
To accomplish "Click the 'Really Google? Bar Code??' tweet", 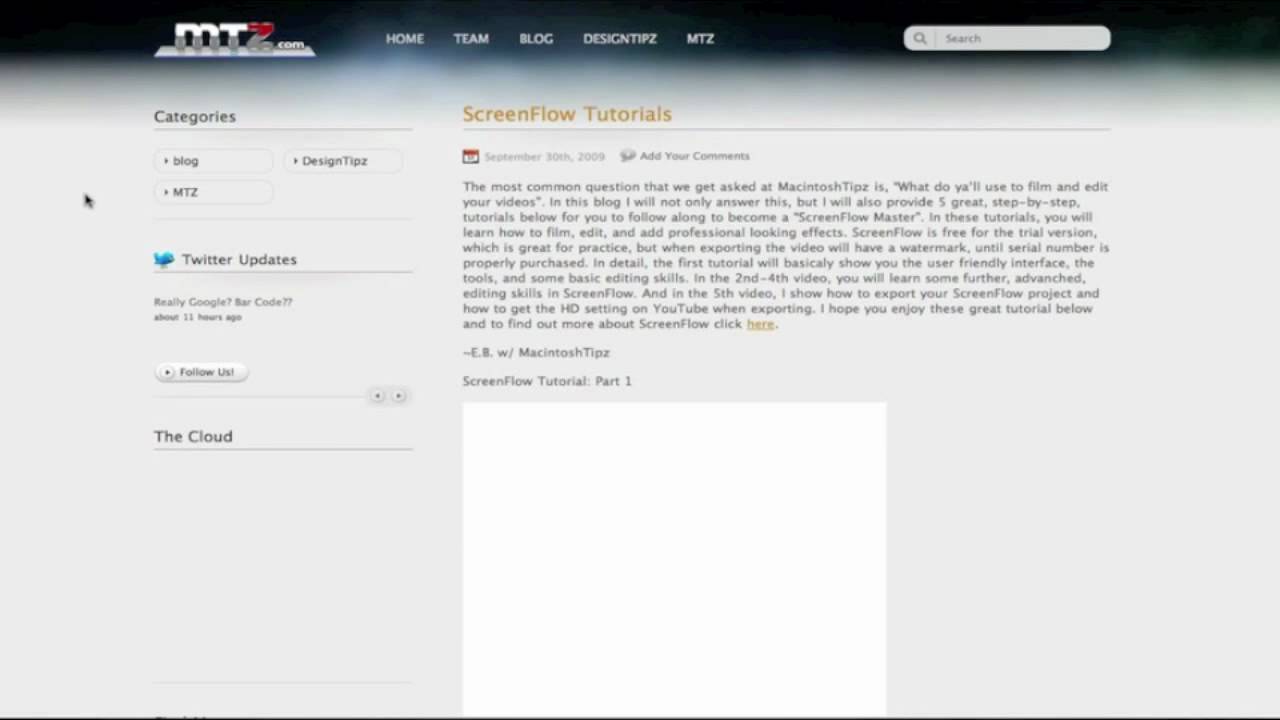I will 223,302.
